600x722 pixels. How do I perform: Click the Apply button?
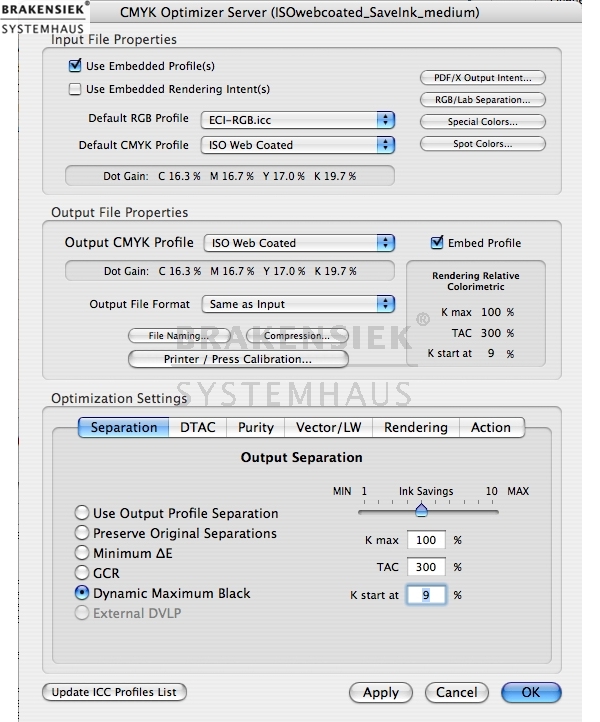381,693
